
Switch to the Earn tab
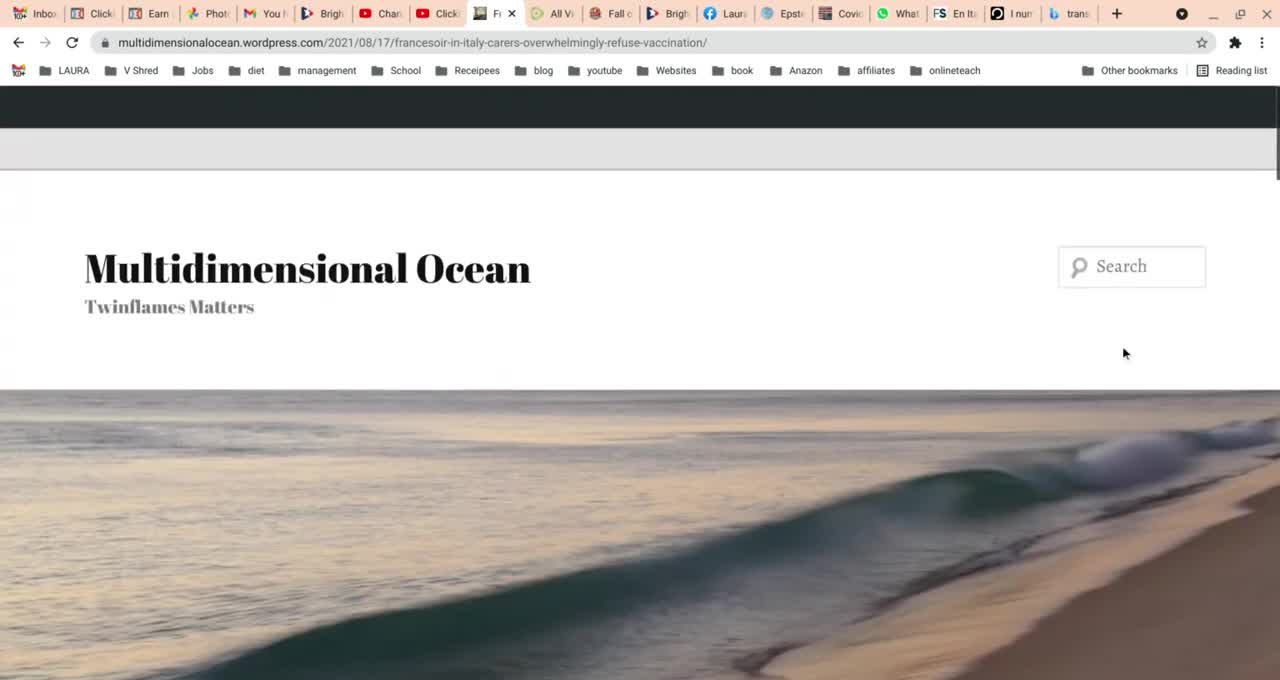click(148, 14)
